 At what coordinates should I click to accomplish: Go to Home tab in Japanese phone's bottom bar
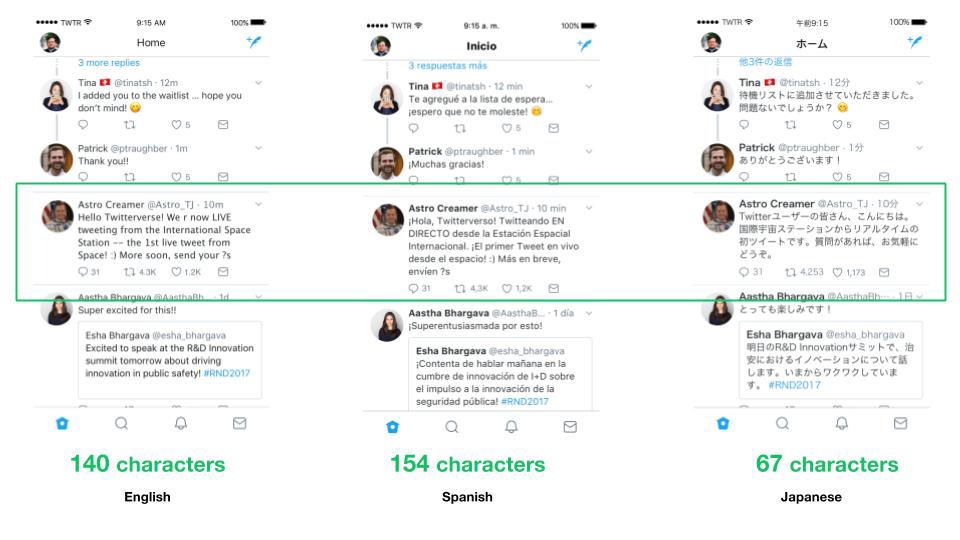723,423
